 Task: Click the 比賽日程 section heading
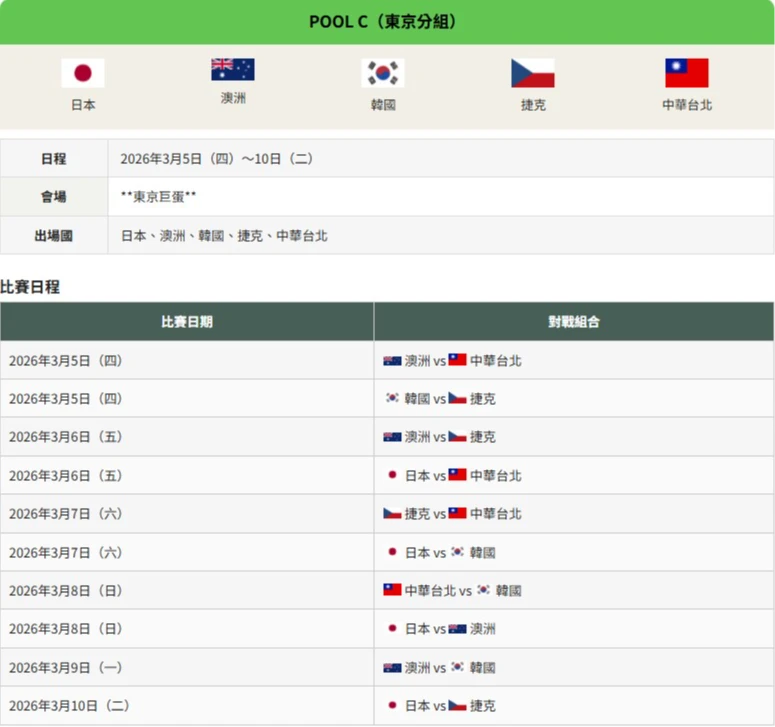30,286
